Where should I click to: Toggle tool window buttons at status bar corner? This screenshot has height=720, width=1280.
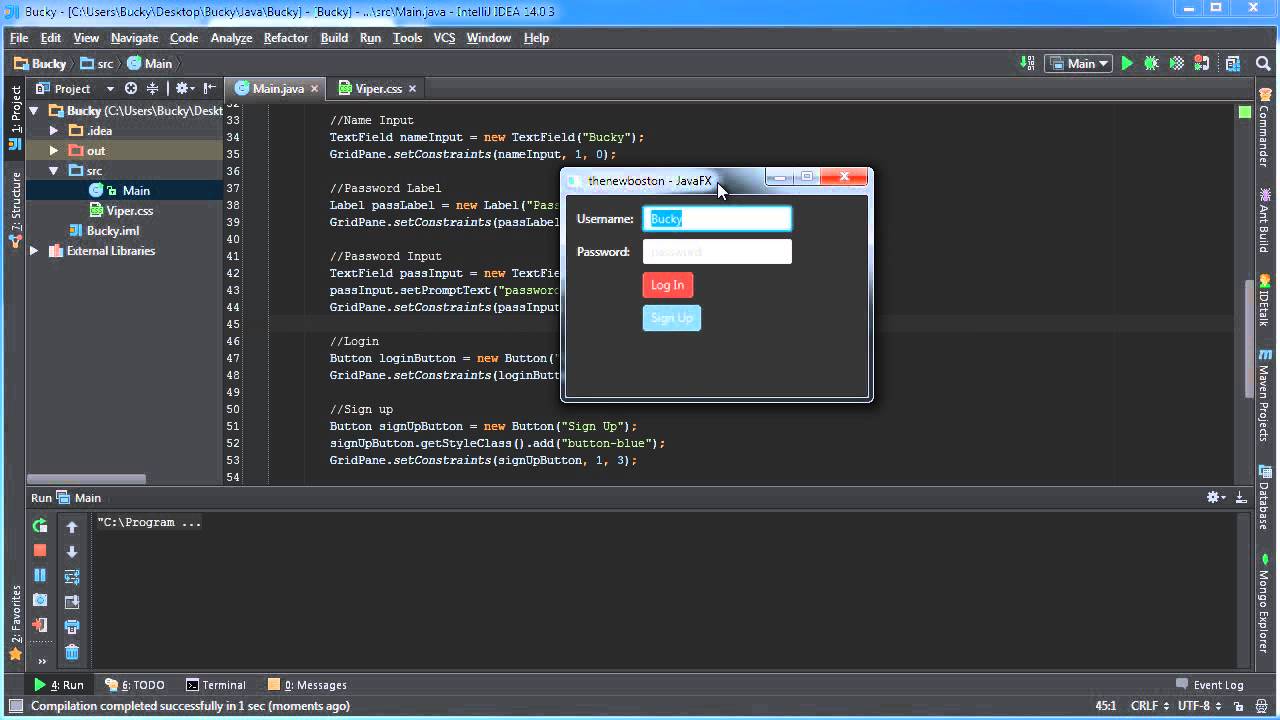pyautogui.click(x=15, y=706)
